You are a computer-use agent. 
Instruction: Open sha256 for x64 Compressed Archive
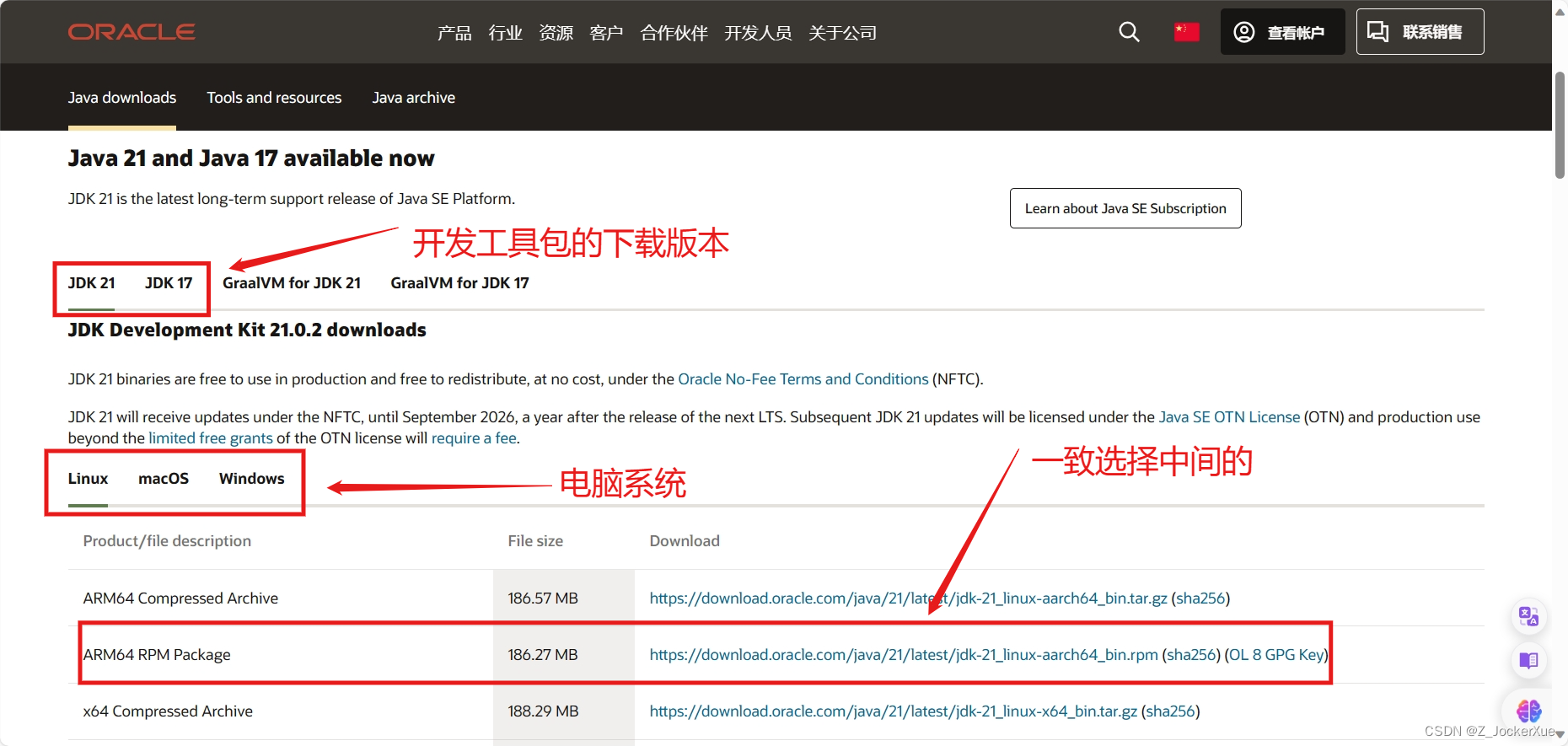pyautogui.click(x=1170, y=711)
